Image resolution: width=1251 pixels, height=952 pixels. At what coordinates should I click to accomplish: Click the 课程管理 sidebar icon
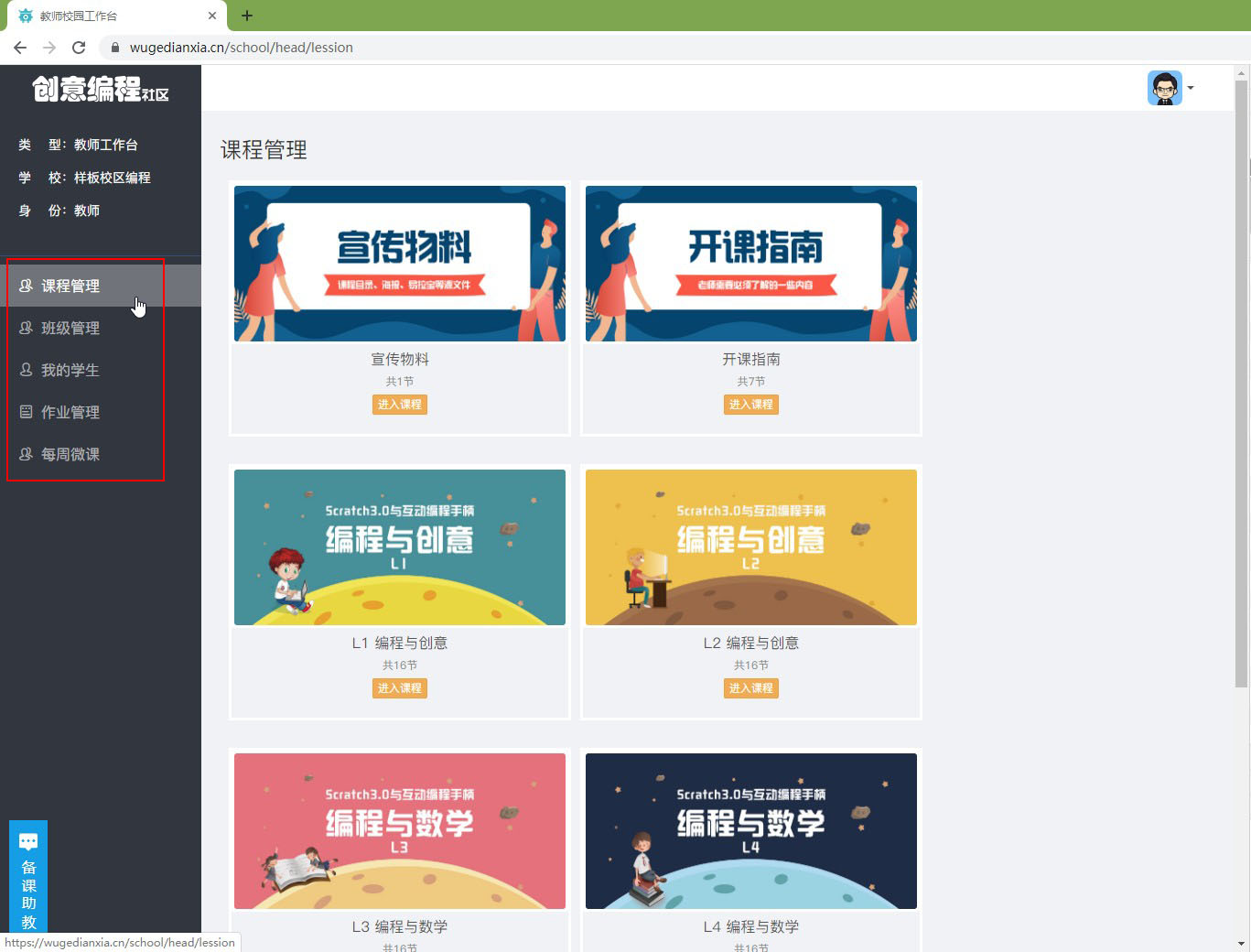[26, 286]
